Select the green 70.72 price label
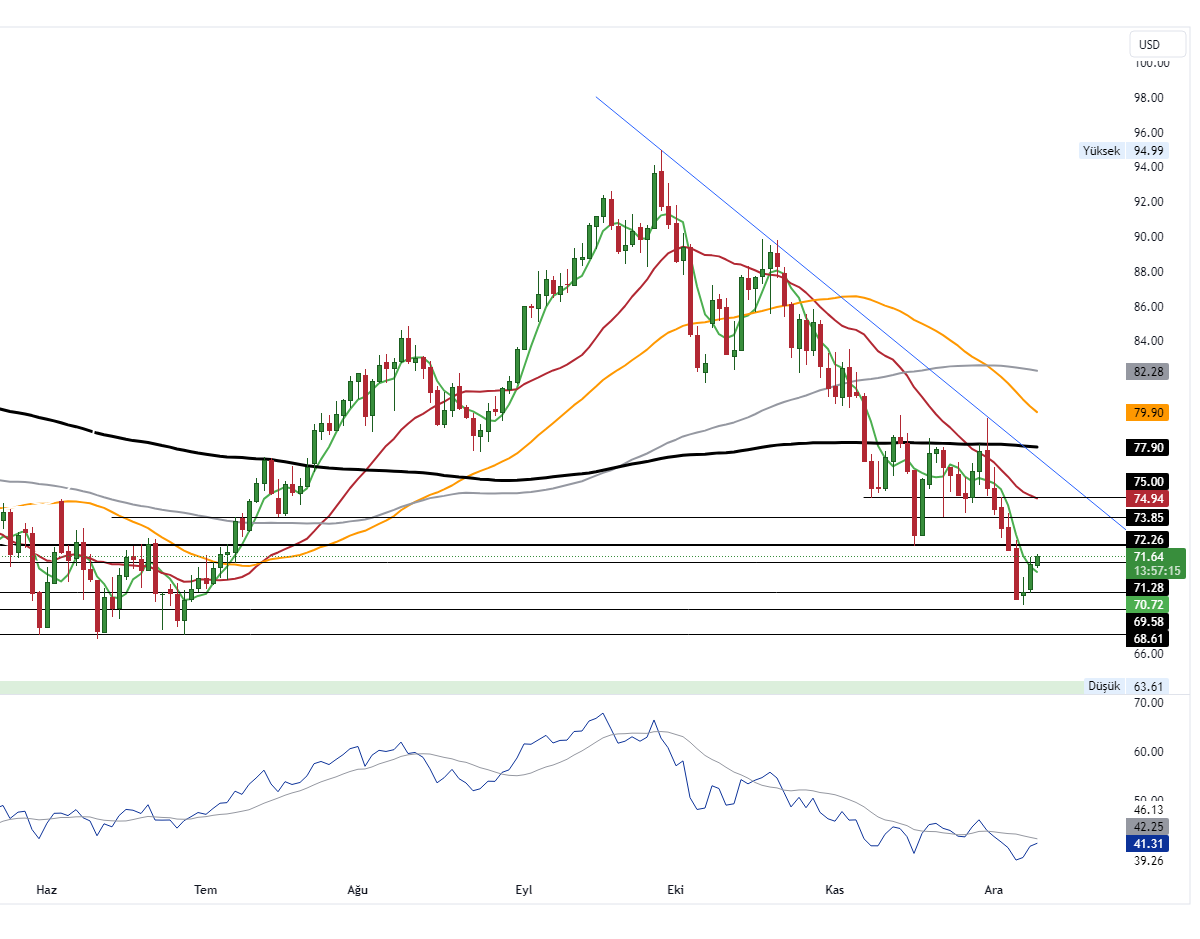The width and height of the screenshot is (1200, 939). [1146, 604]
